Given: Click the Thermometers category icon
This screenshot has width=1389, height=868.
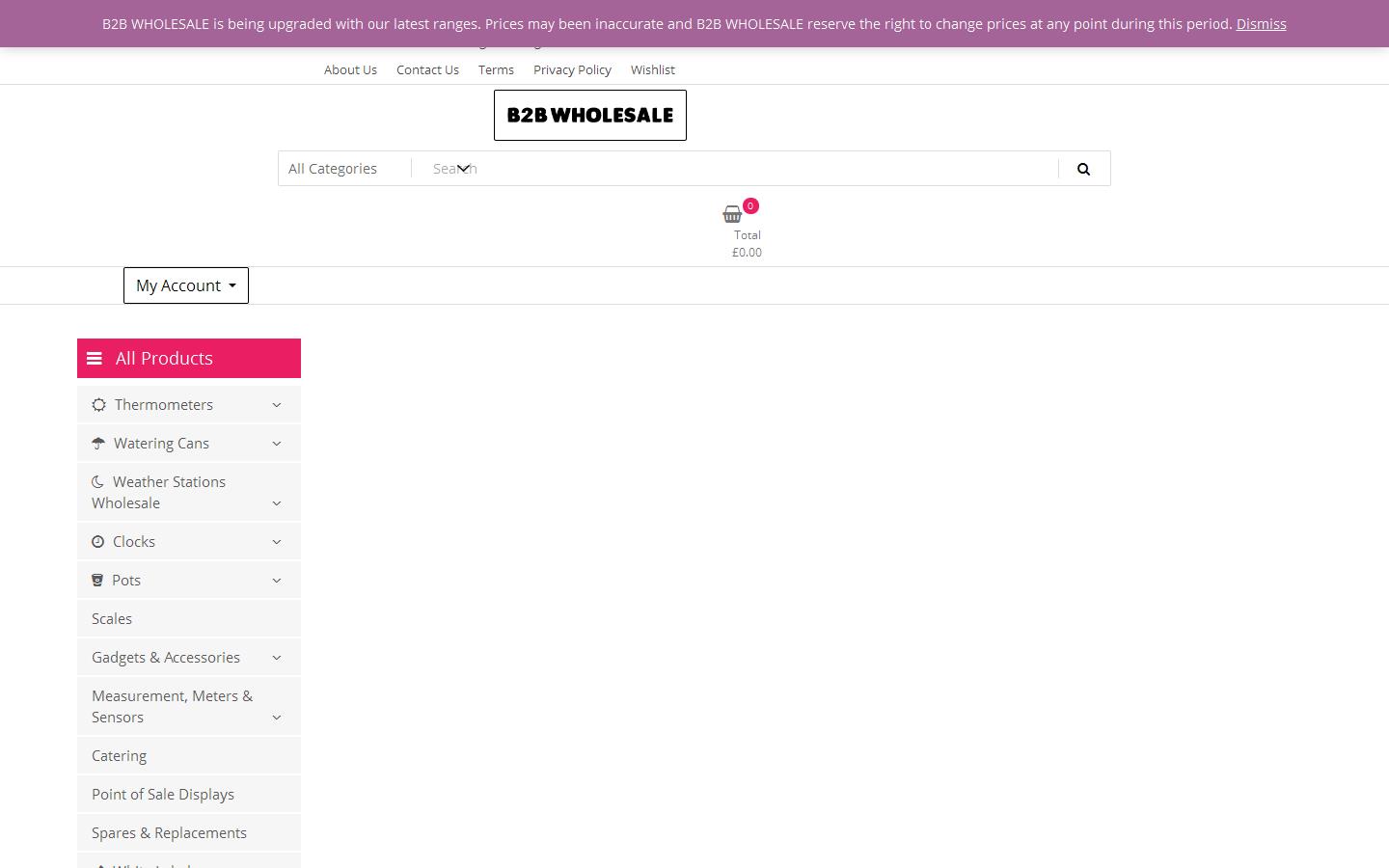Looking at the screenshot, I should (x=98, y=405).
